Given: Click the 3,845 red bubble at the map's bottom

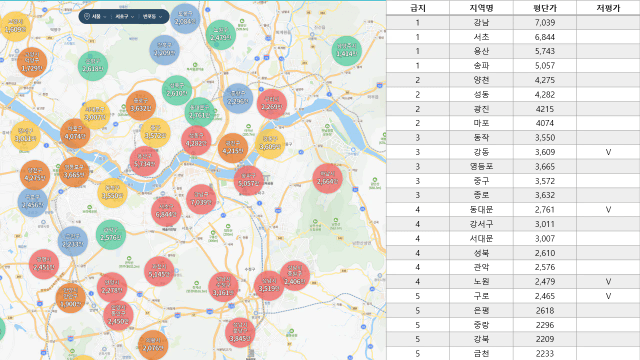Looking at the screenshot, I should pos(240,333).
